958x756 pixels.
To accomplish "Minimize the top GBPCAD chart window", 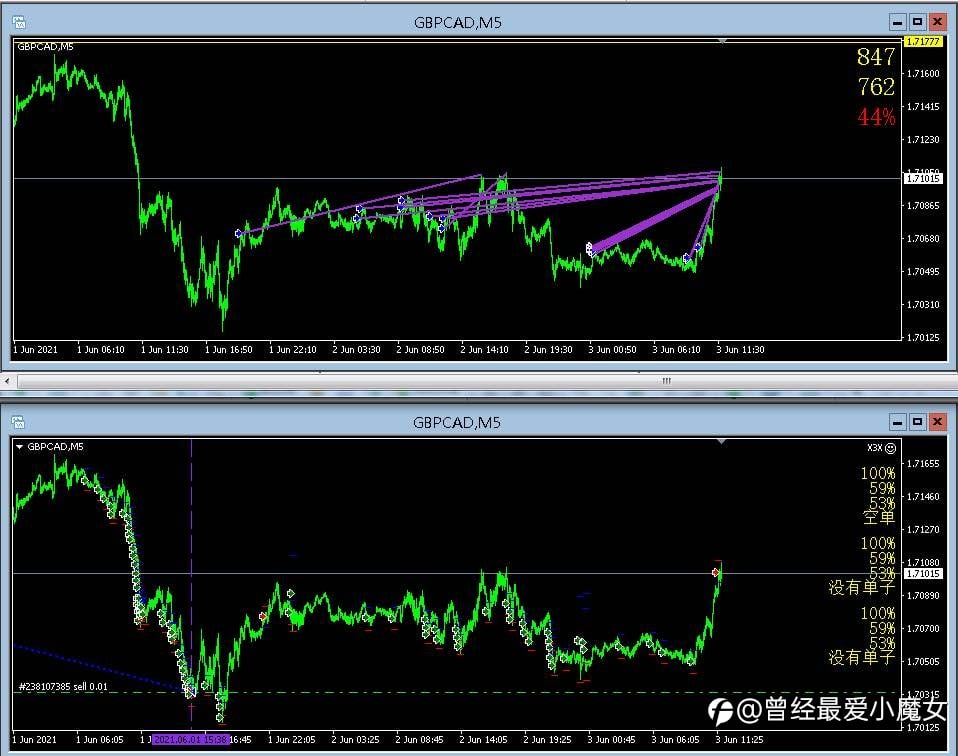I will point(897,23).
